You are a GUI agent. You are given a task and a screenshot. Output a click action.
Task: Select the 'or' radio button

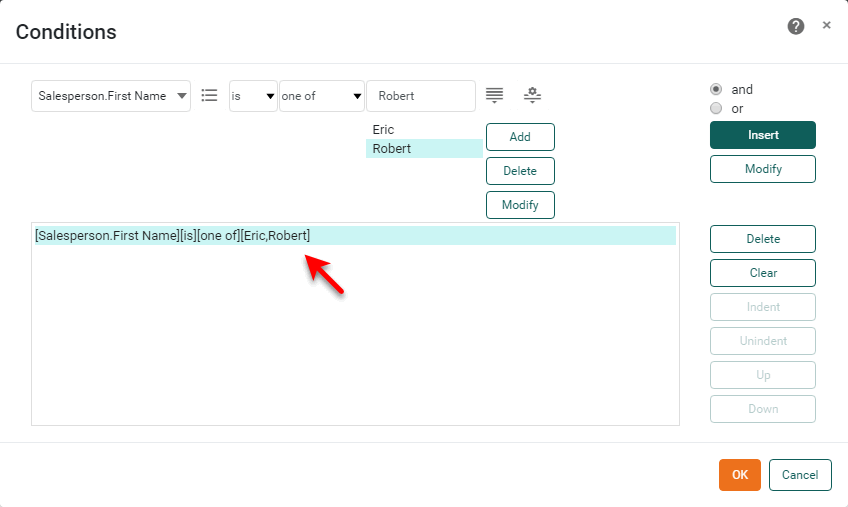tap(716, 108)
